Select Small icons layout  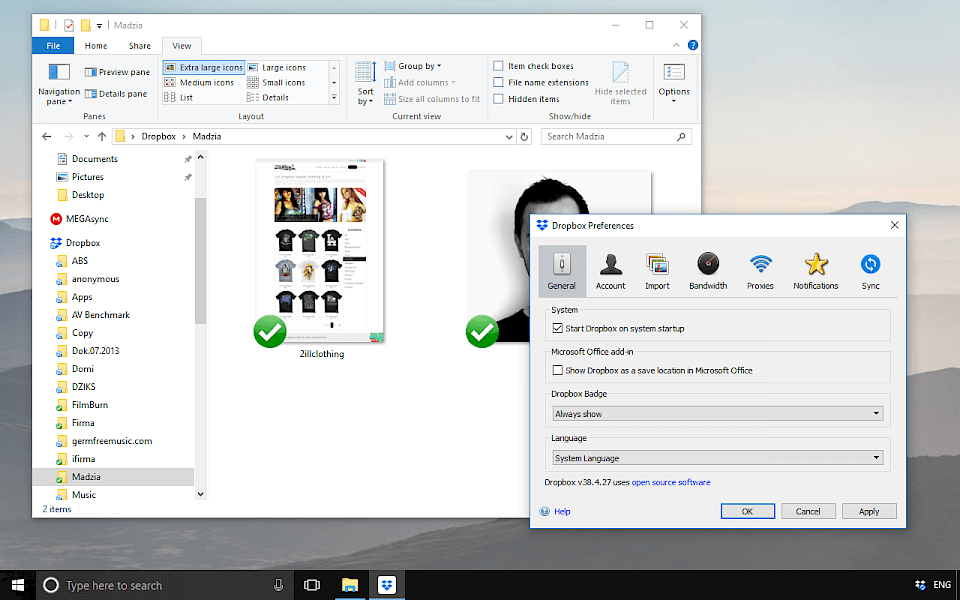click(x=276, y=82)
